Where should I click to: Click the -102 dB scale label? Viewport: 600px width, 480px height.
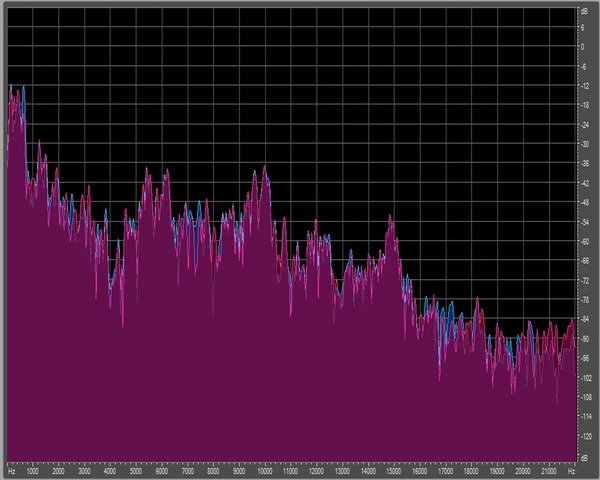[585, 378]
